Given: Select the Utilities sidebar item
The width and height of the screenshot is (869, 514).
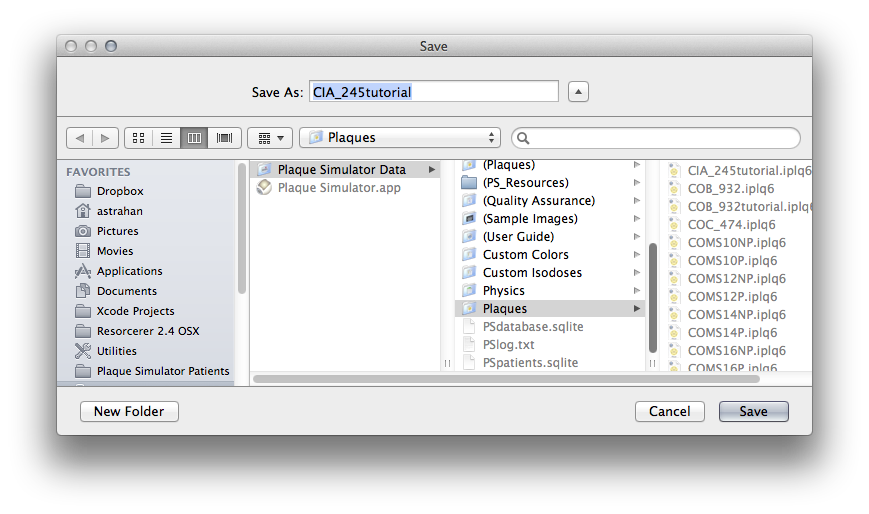Looking at the screenshot, I should point(117,351).
